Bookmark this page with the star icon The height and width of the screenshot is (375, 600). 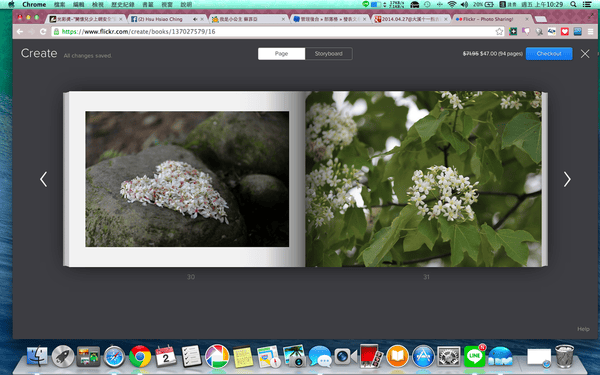tap(499, 32)
